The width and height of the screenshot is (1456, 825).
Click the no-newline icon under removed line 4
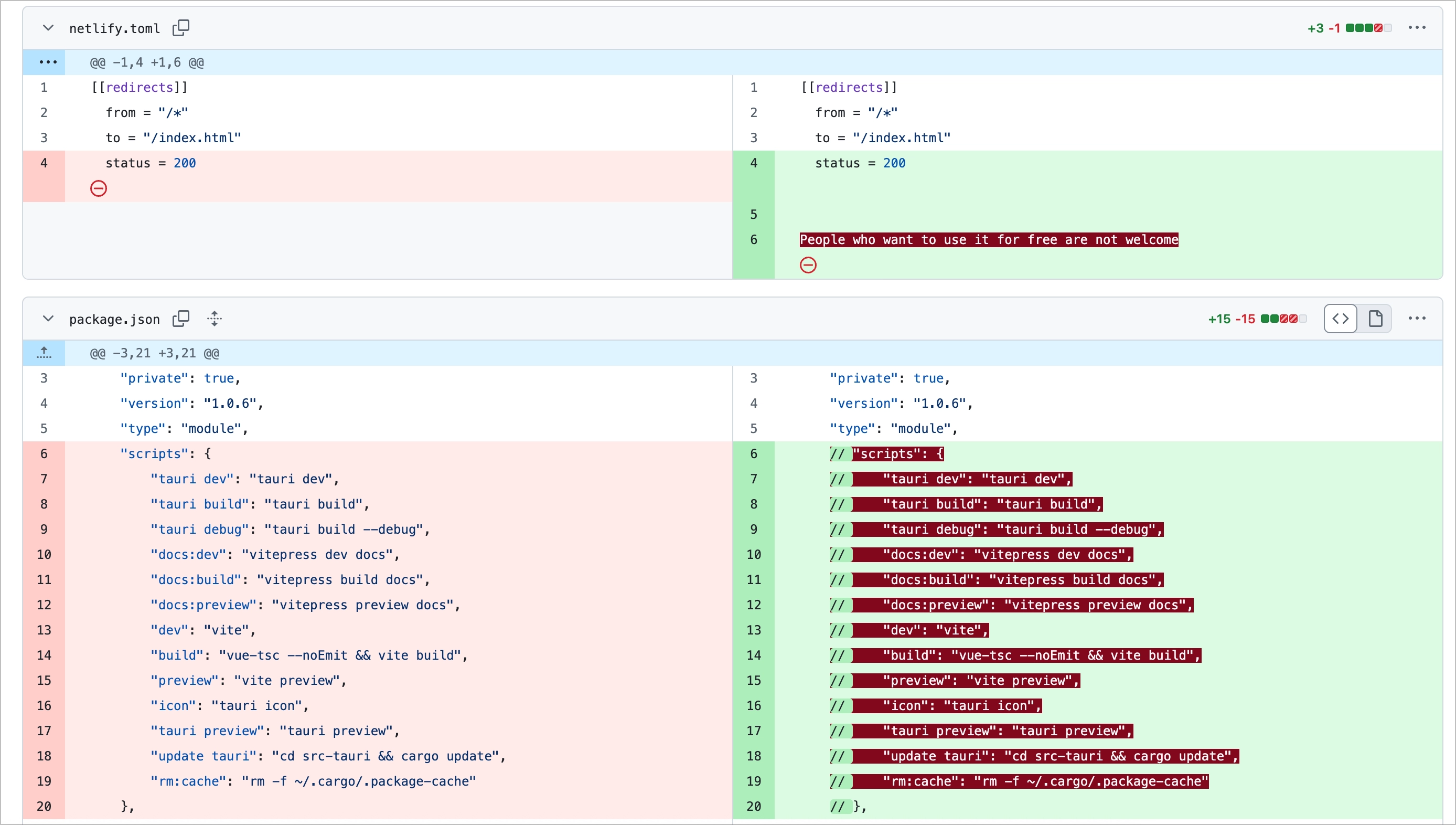[x=99, y=189]
